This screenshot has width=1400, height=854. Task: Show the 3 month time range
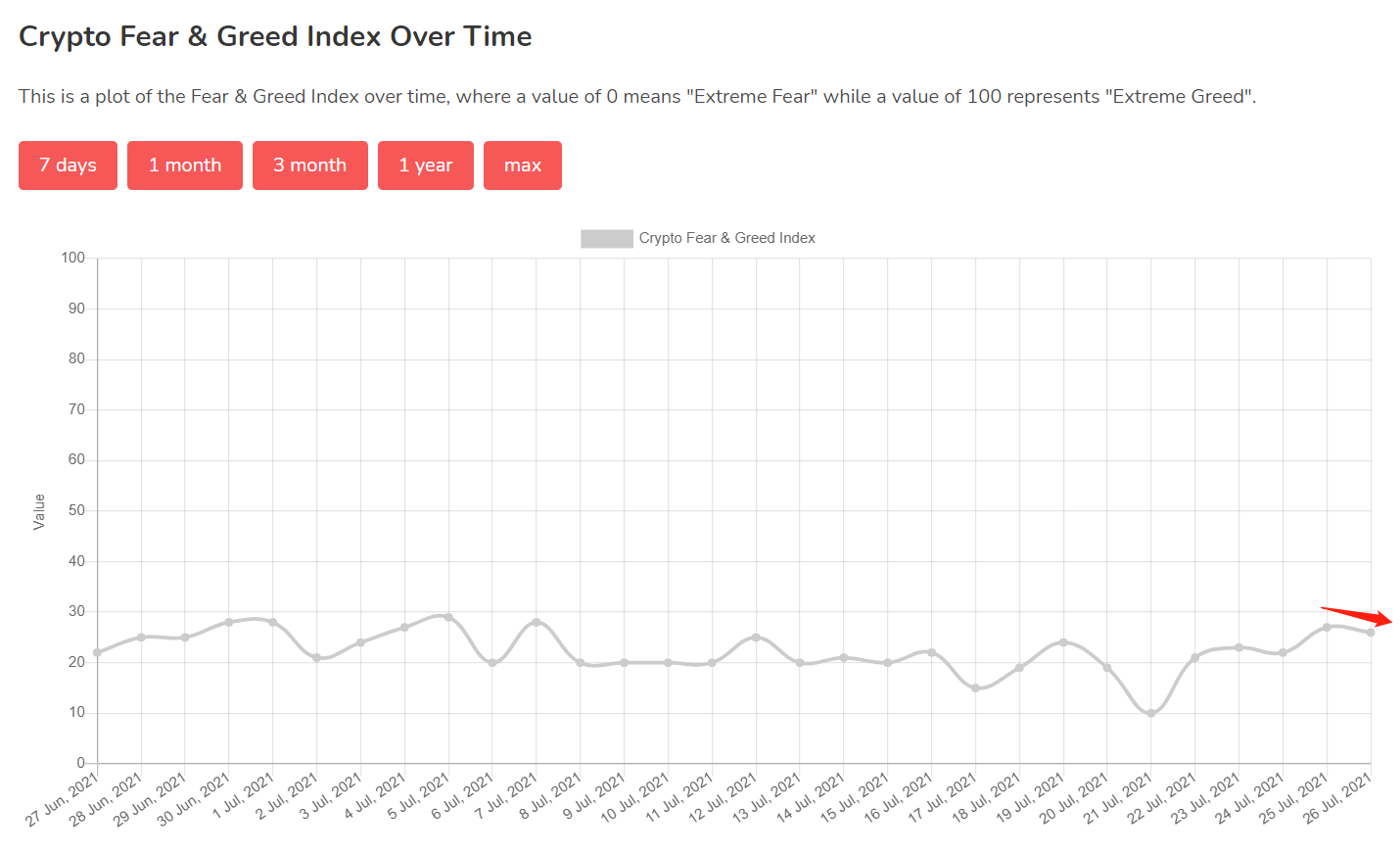(309, 166)
